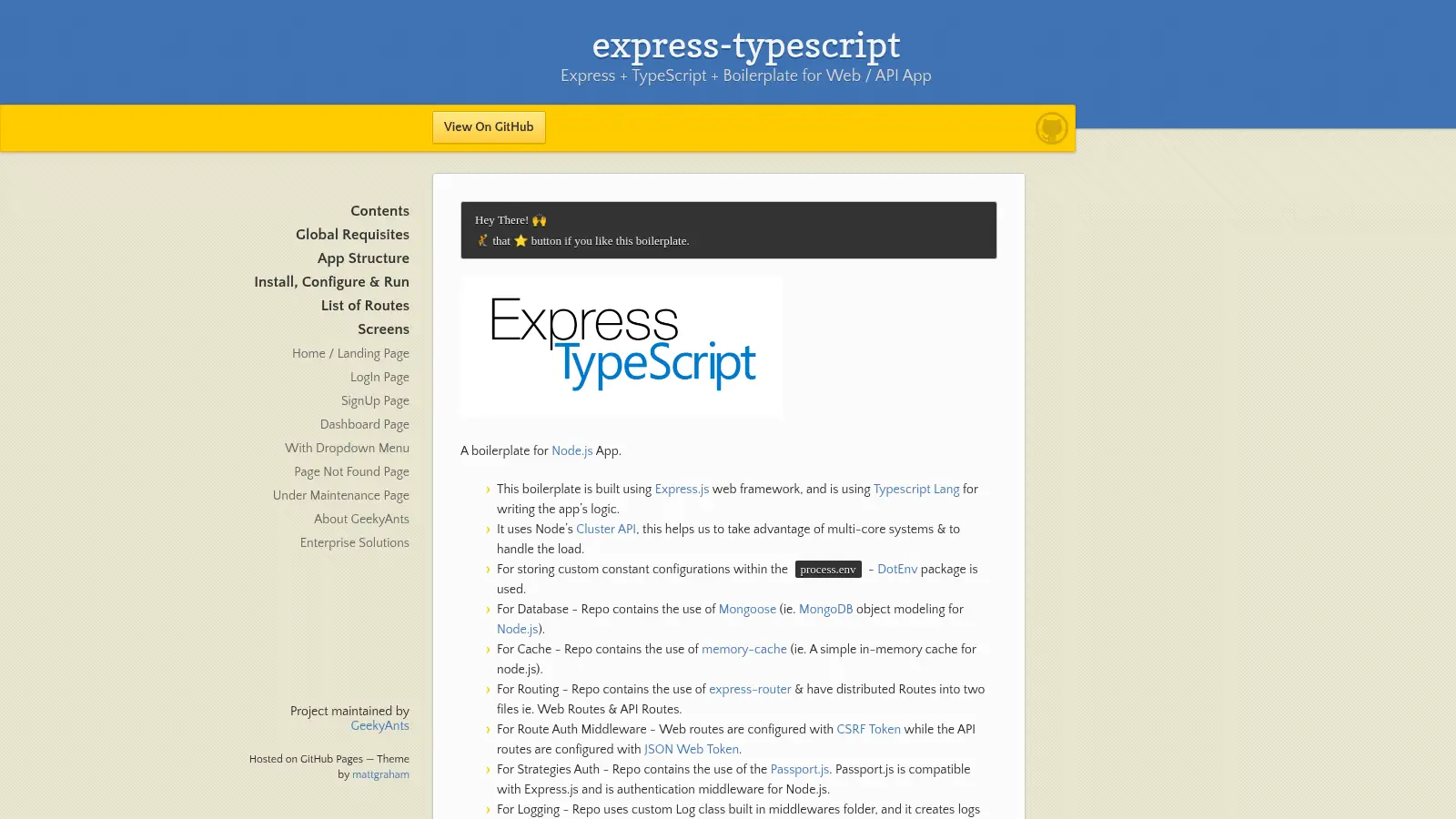Screen dimensions: 1456x819
Task: Follow the Node.js link in intro
Action: coord(571,451)
